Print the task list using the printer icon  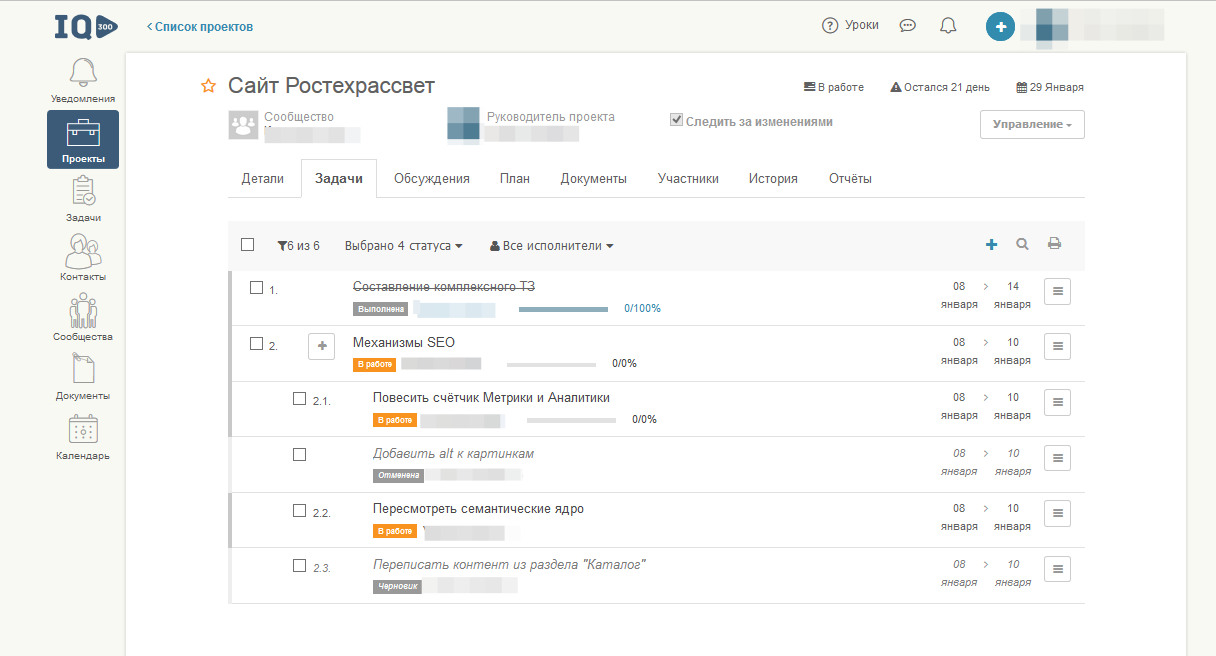tap(1055, 243)
